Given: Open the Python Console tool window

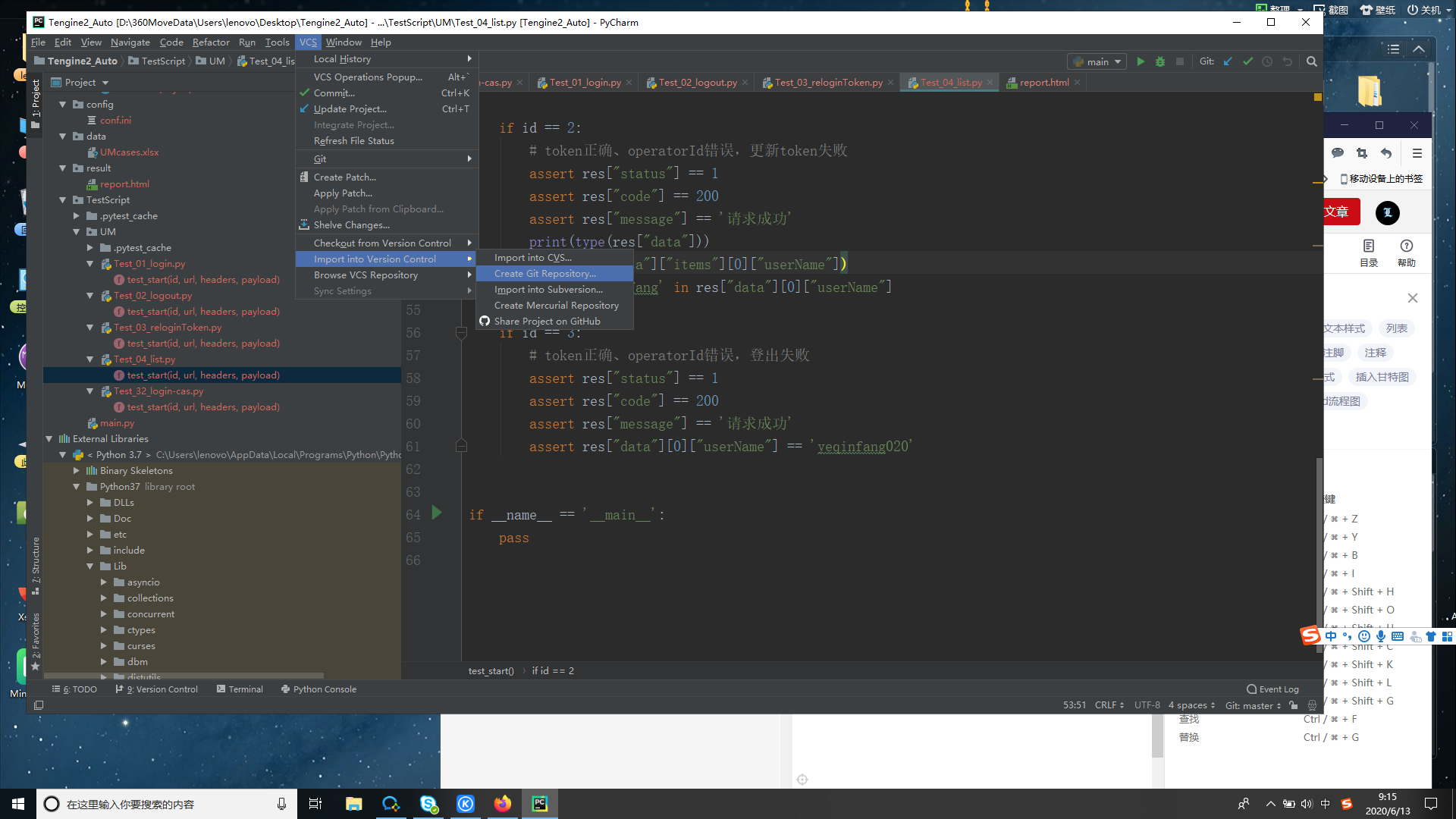Looking at the screenshot, I should [318, 689].
